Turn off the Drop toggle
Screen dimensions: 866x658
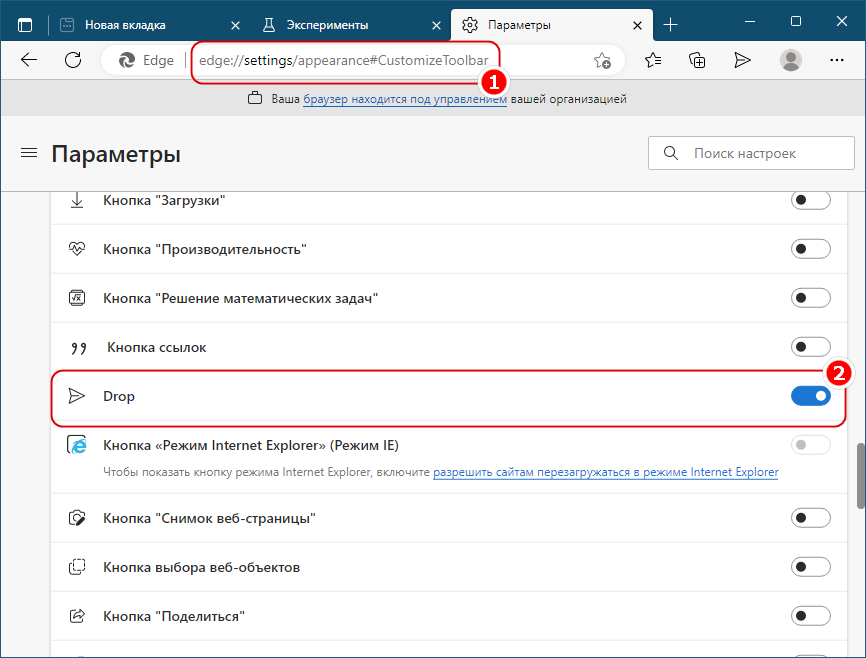[x=810, y=396]
